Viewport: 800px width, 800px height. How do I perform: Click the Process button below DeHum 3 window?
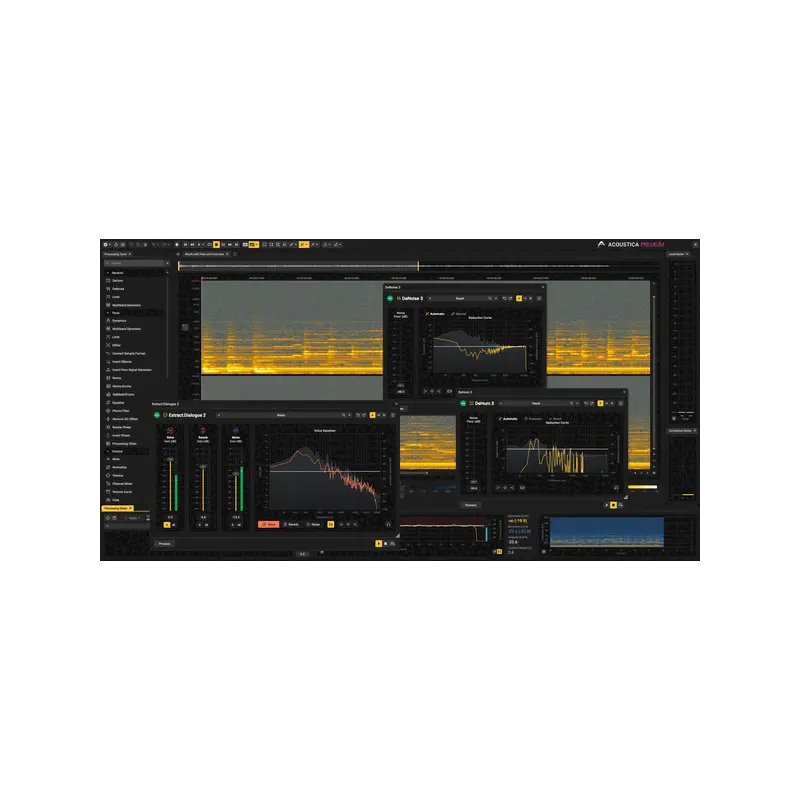pos(470,505)
